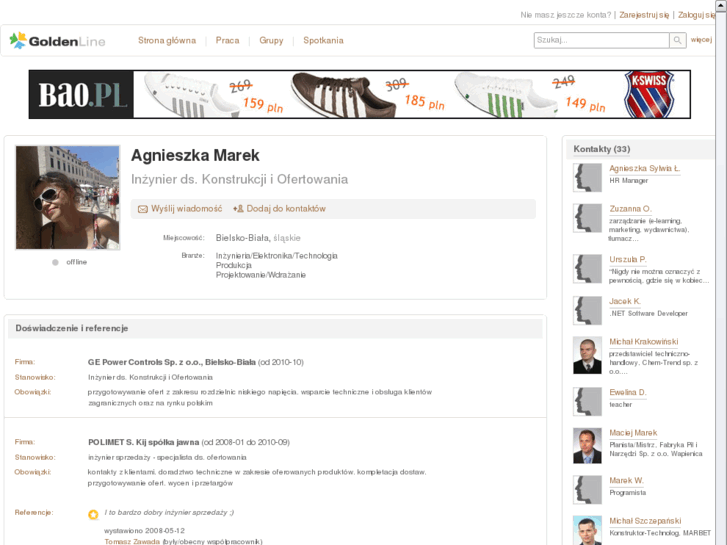The width and height of the screenshot is (727, 545).
Task: Open Zuzanna O. contact link
Action: click(x=630, y=209)
